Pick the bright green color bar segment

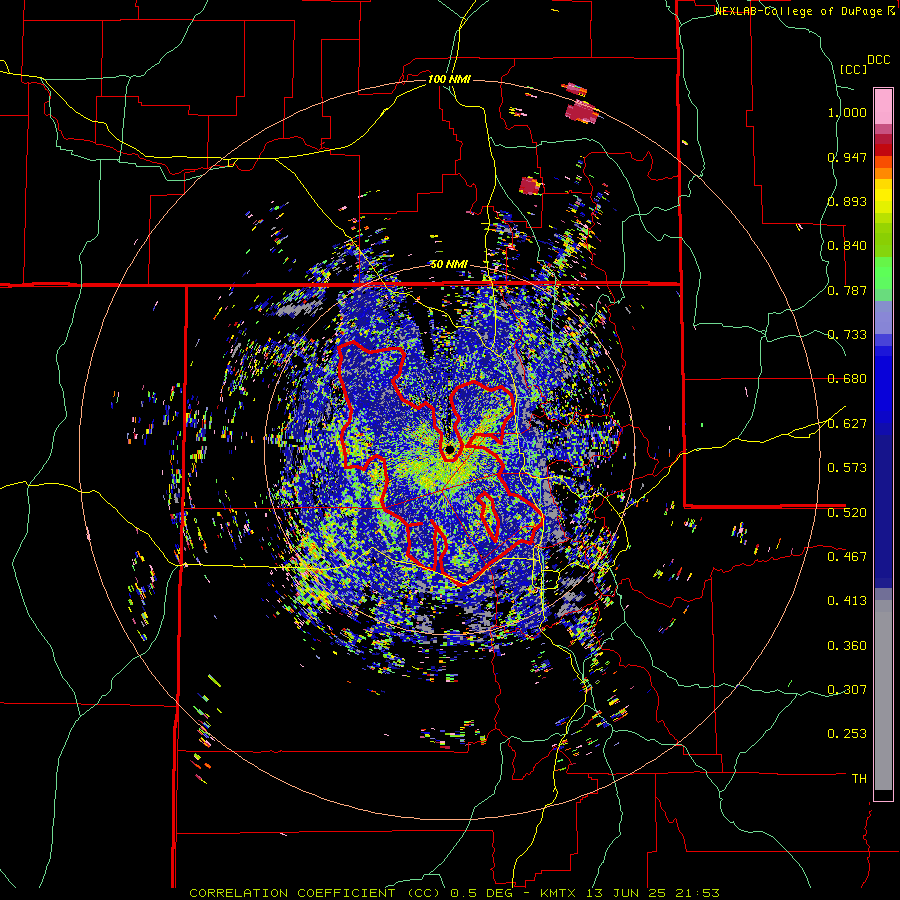(x=883, y=273)
